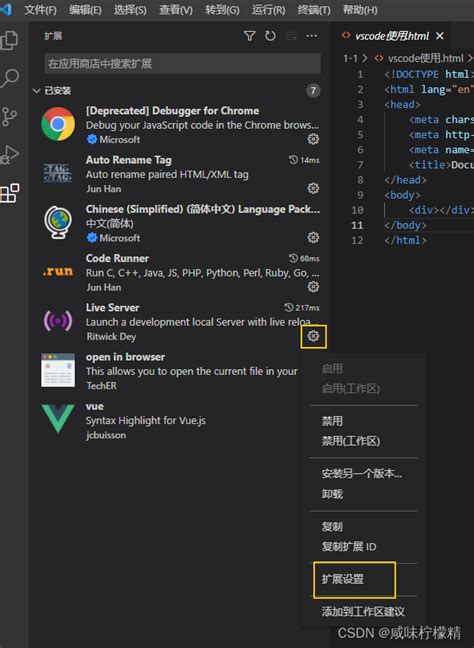Select the Extensions view icon
This screenshot has height=648, width=474.
(9, 193)
